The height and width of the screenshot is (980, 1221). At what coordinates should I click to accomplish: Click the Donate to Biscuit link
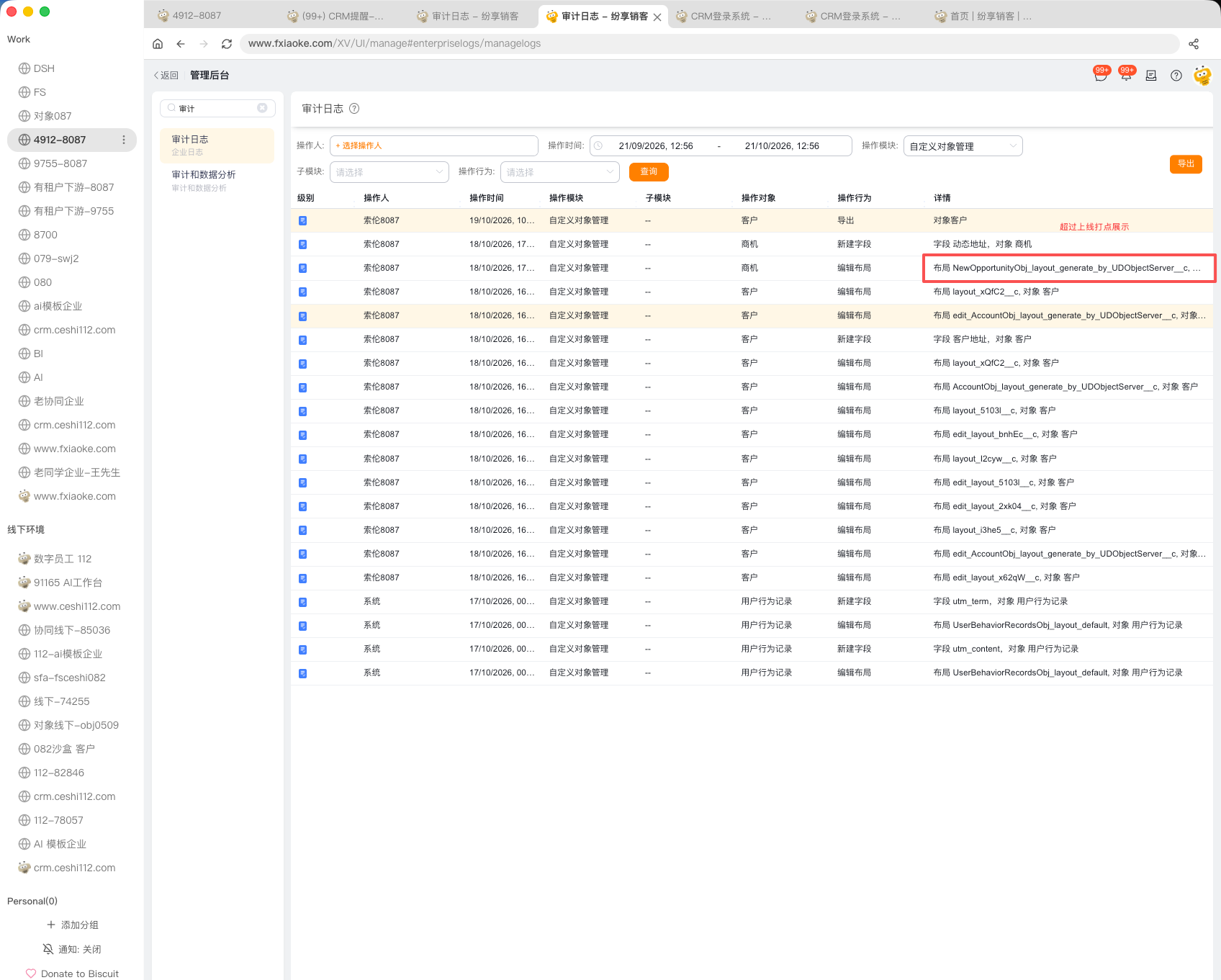72,974
